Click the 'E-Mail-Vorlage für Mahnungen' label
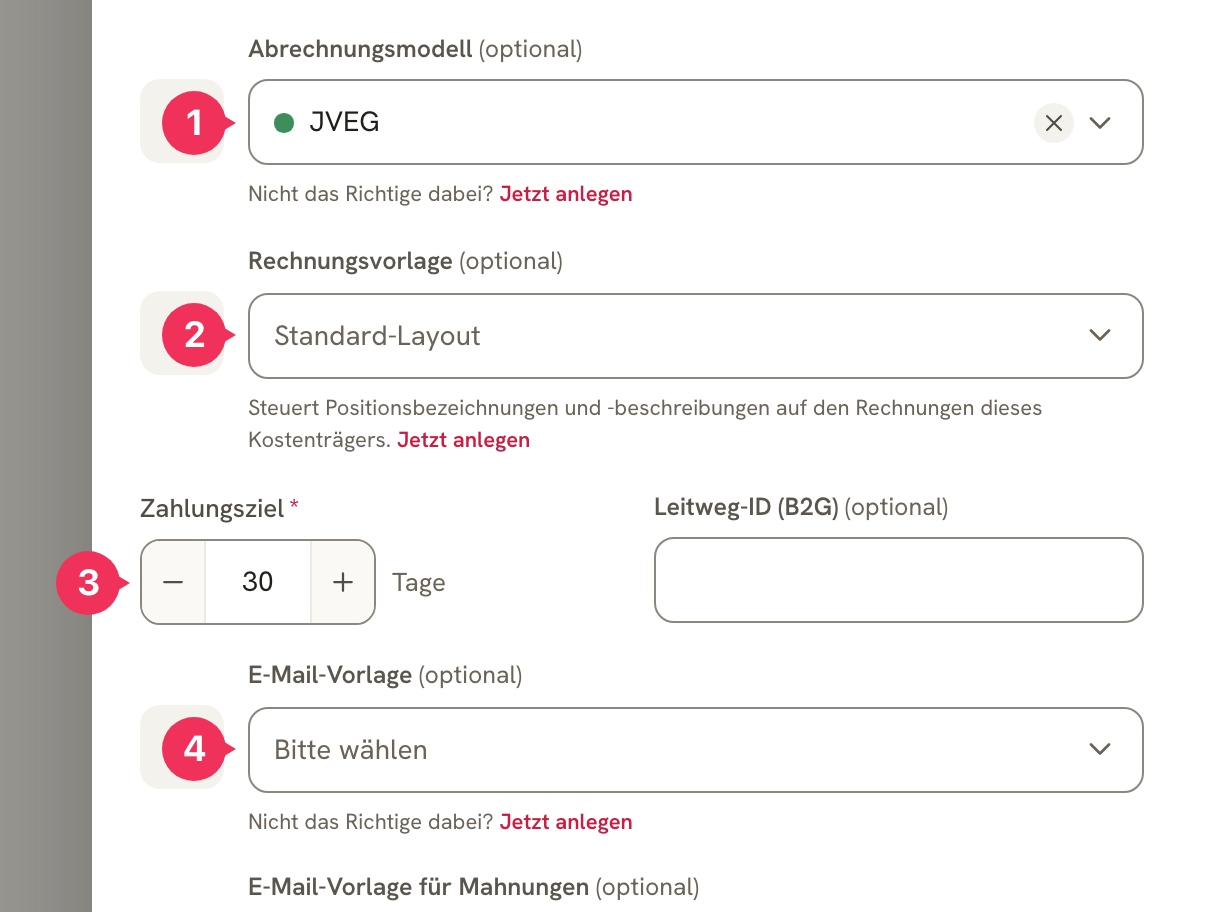This screenshot has width=1212, height=912. pyautogui.click(x=418, y=887)
